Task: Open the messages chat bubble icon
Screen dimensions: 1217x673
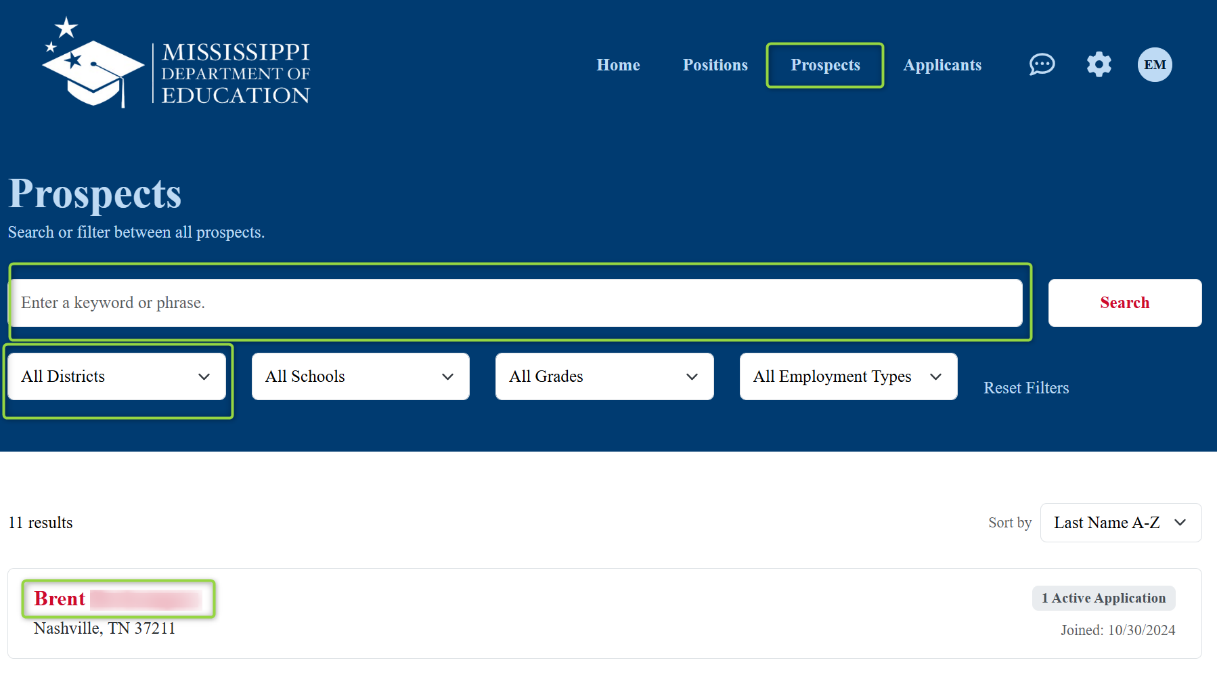Action: coord(1042,64)
